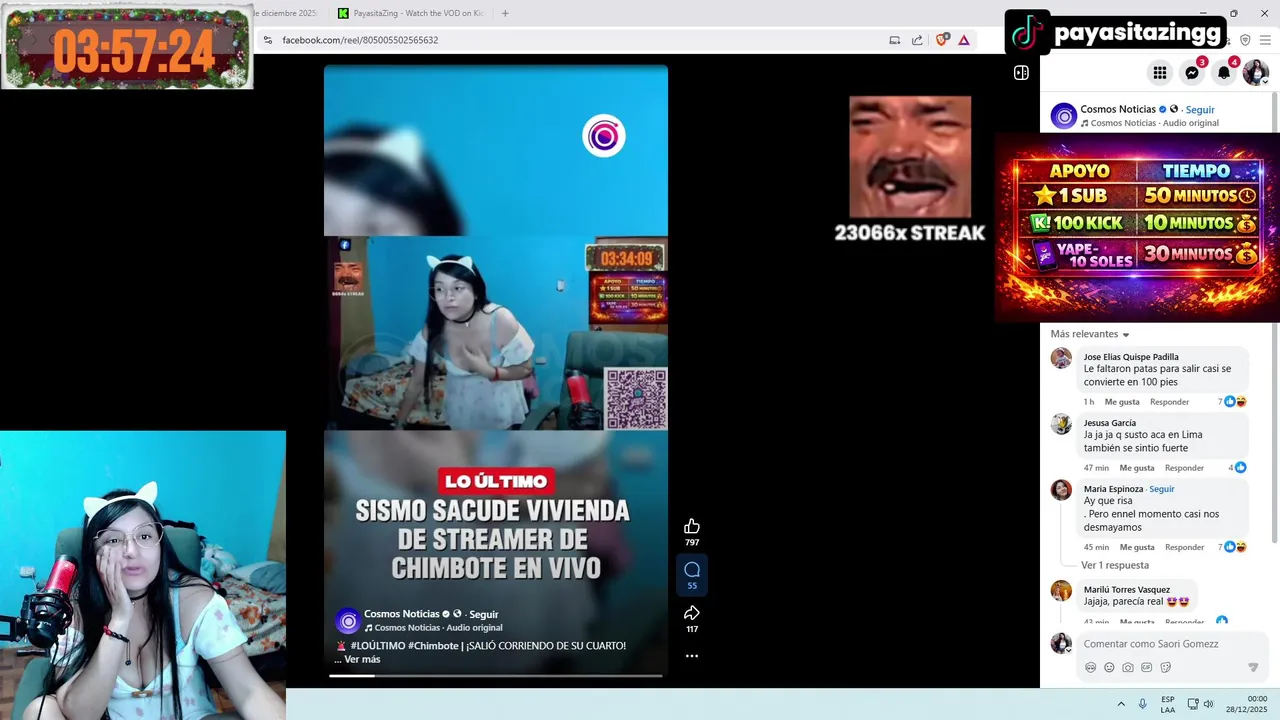
Task: Expand reel caption with 'Ver más'
Action: [362, 660]
